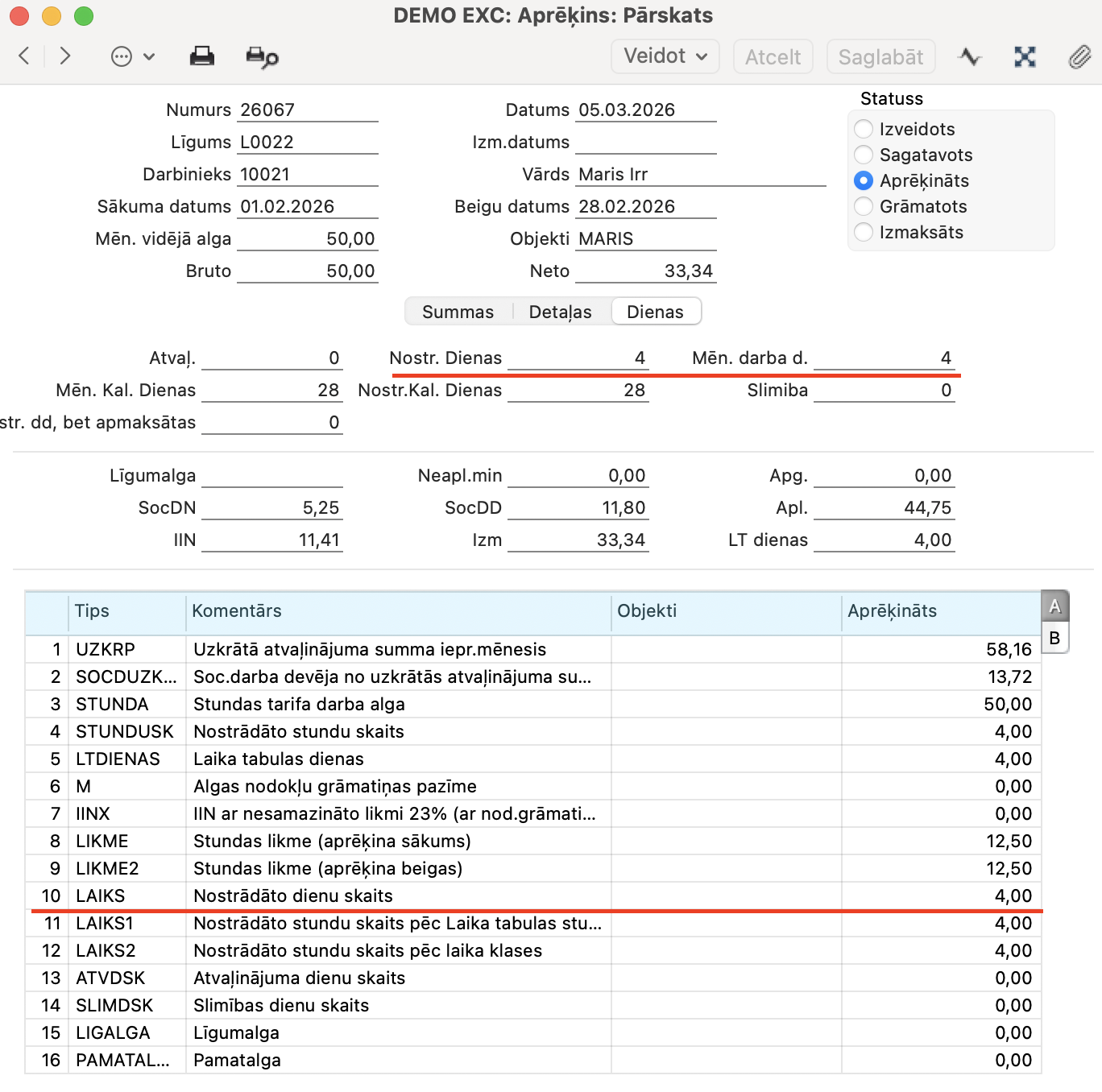Open the Veidot dropdown menu
1102x1092 pixels.
click(x=665, y=56)
